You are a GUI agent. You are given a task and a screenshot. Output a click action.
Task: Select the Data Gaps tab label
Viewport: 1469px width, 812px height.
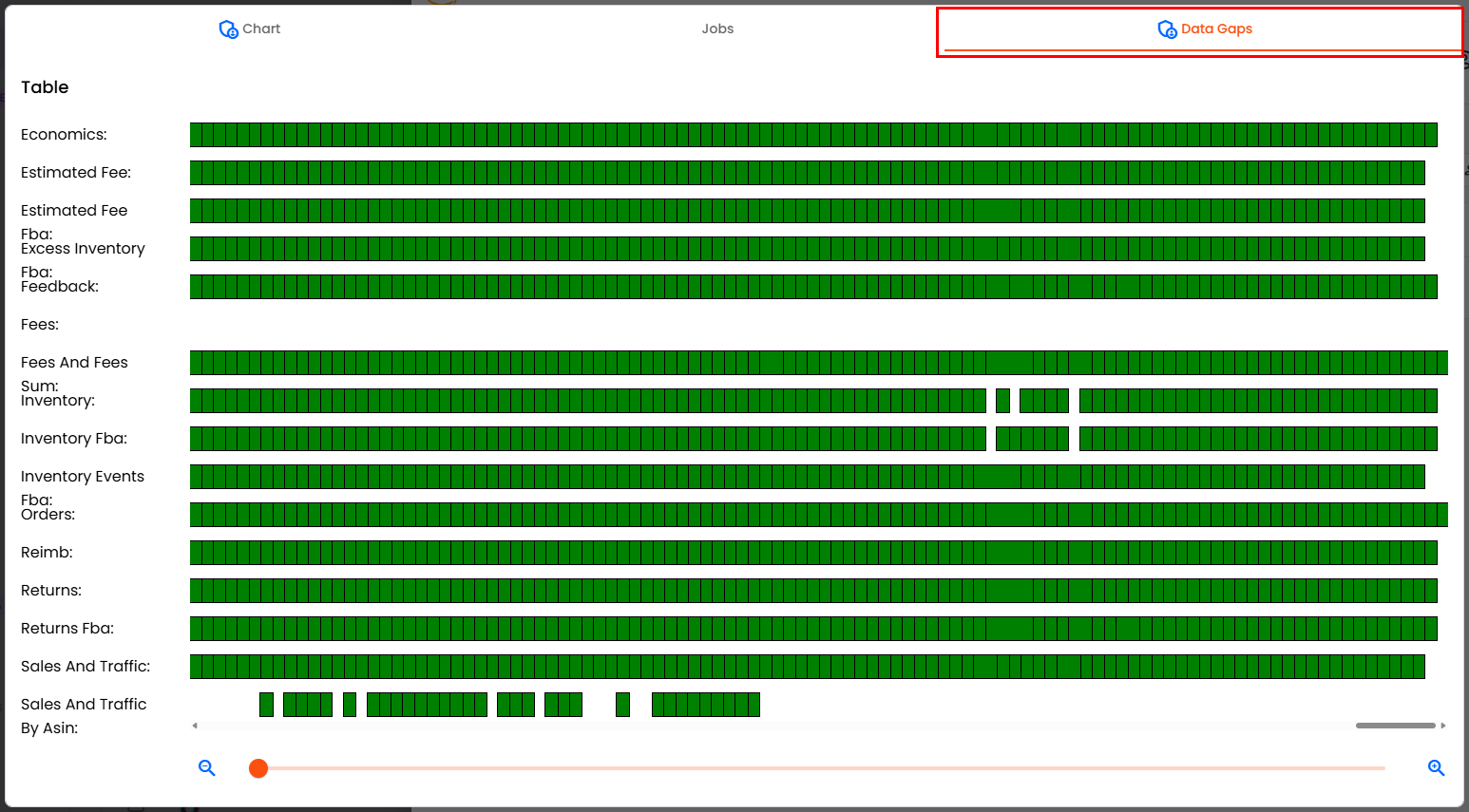coord(1216,28)
